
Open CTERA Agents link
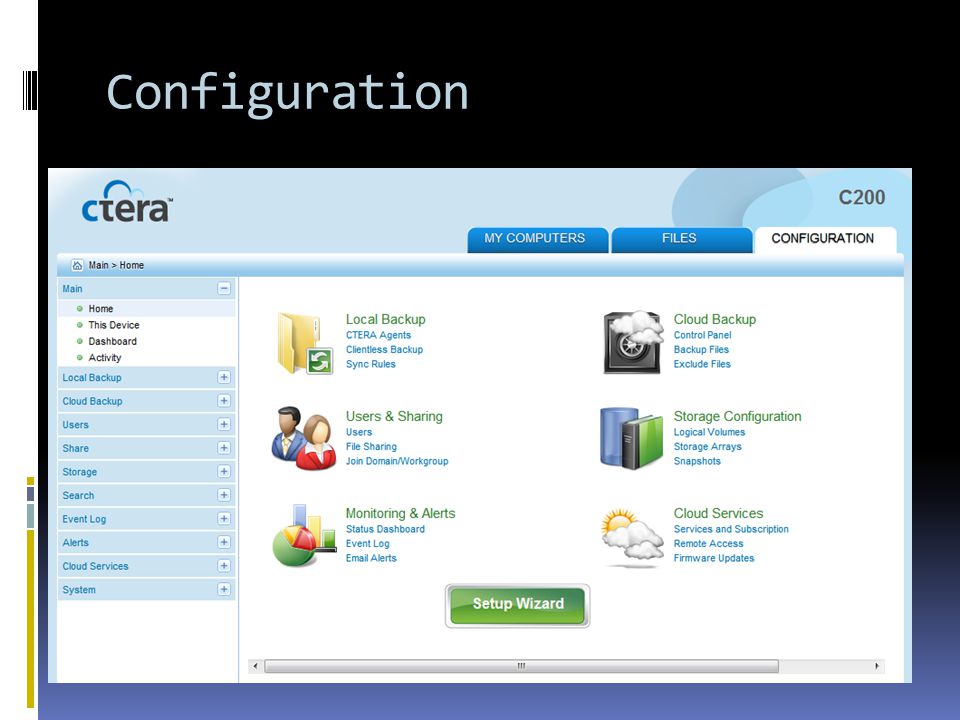coord(378,335)
